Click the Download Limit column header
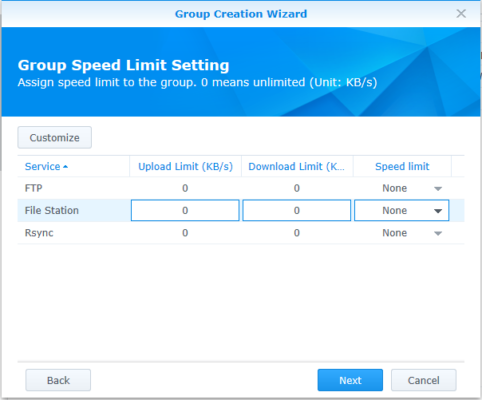The image size is (482, 400). [297, 166]
